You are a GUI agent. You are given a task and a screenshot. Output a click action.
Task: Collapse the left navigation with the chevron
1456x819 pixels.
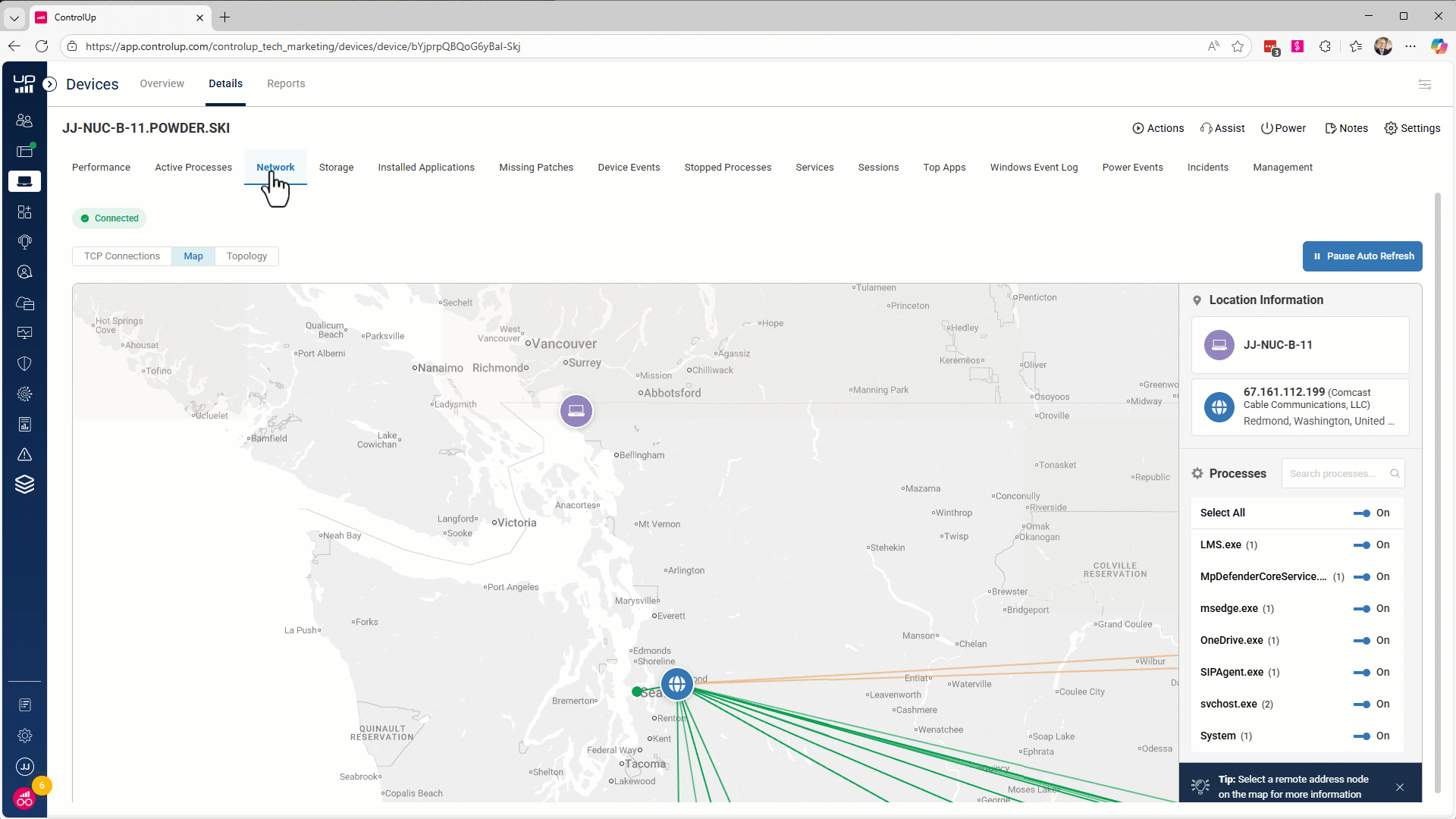point(50,84)
